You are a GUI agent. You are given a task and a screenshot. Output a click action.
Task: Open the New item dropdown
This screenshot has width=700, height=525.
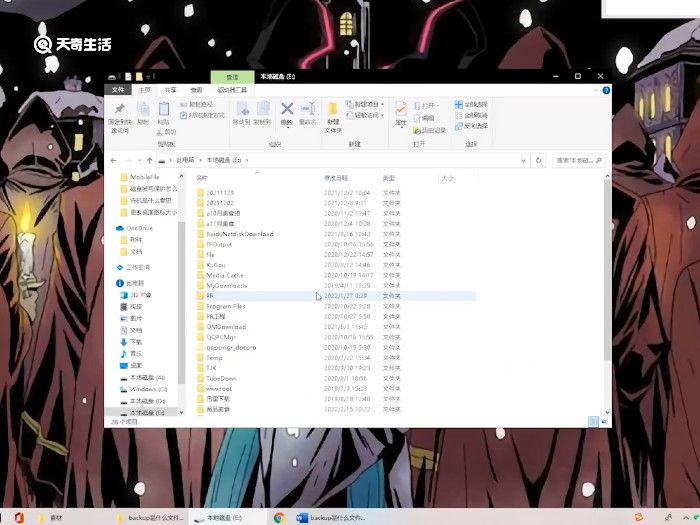(x=365, y=104)
